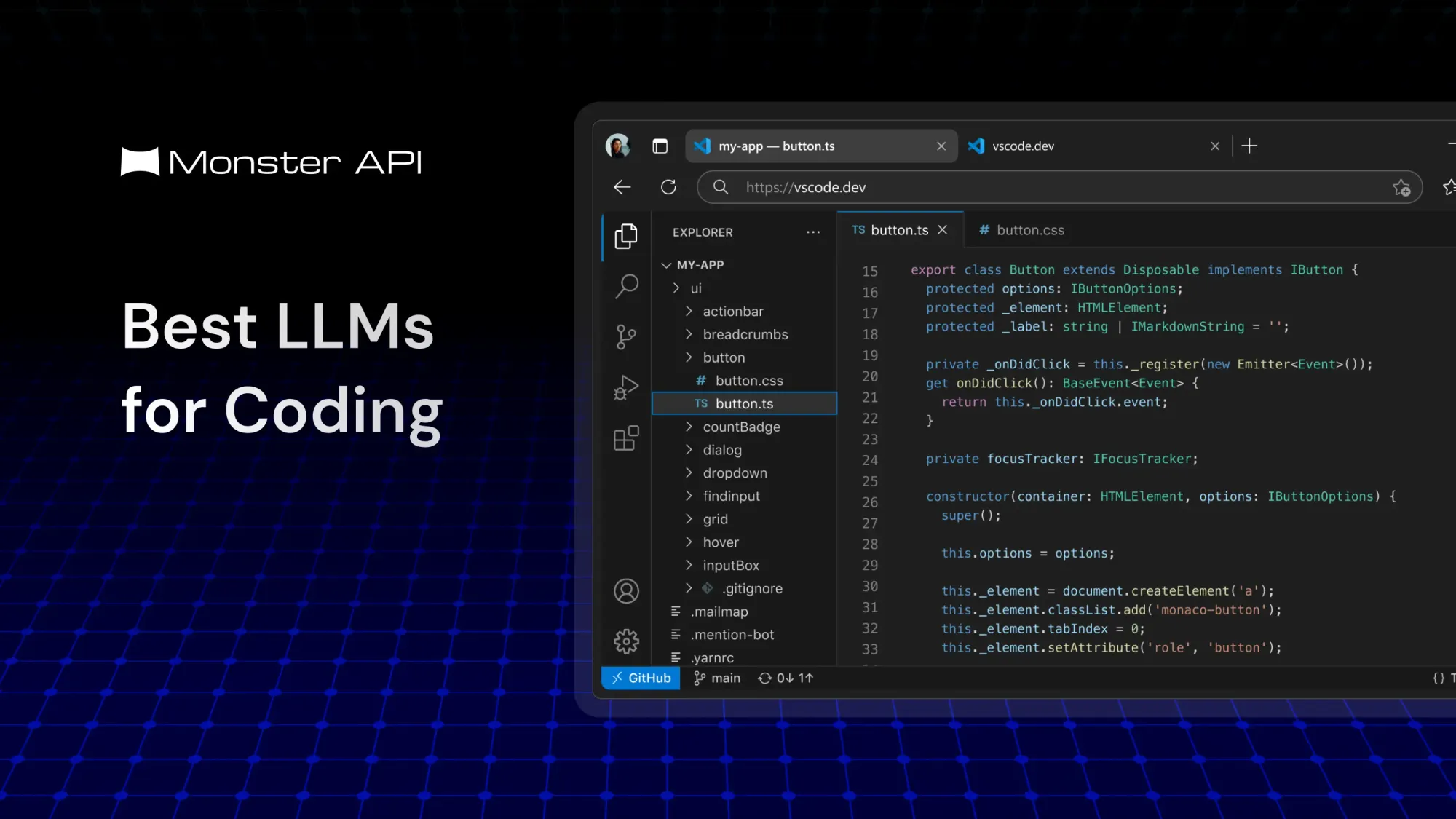Synchronize changes 0 down 1 up
This screenshot has height=819, width=1456.
coord(786,678)
